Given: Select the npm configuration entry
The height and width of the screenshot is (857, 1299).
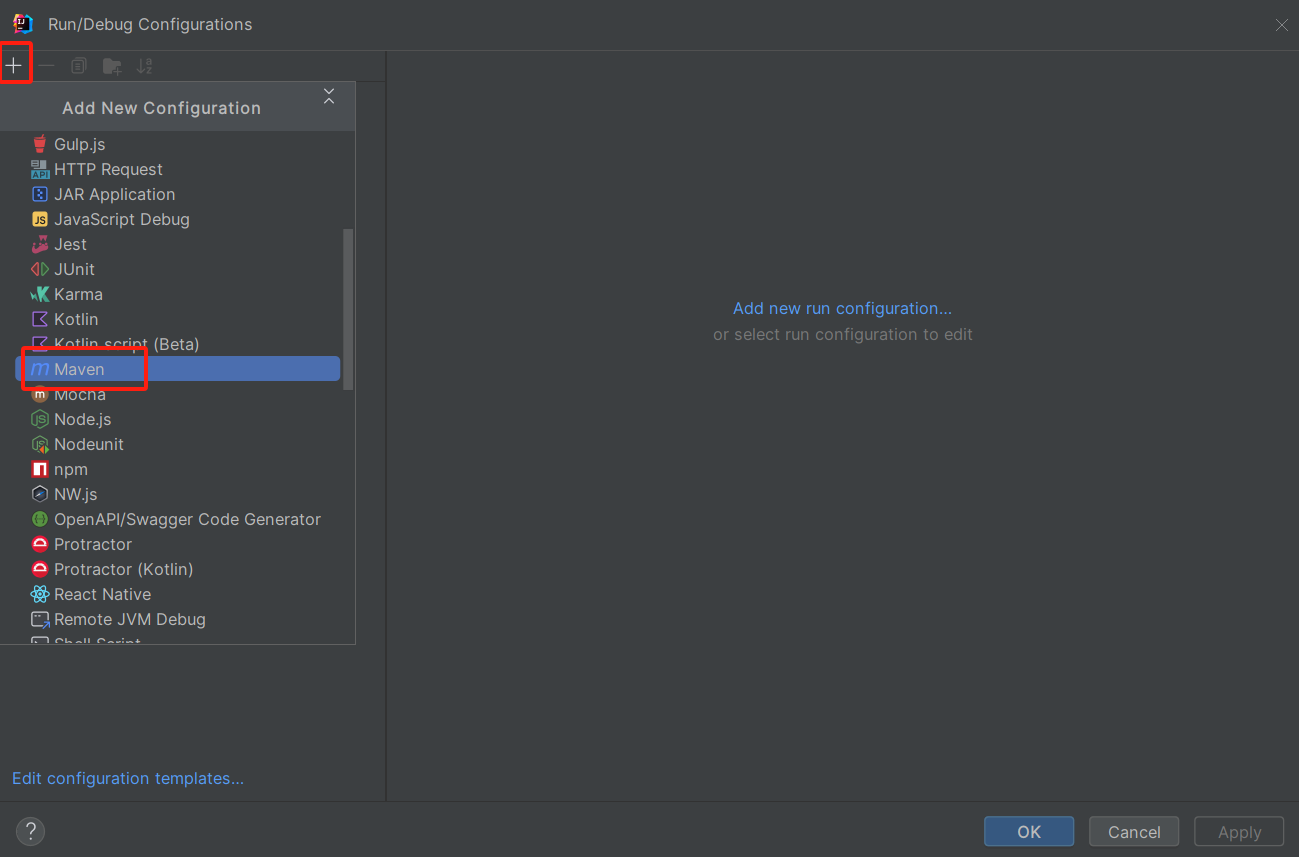Looking at the screenshot, I should pos(71,469).
